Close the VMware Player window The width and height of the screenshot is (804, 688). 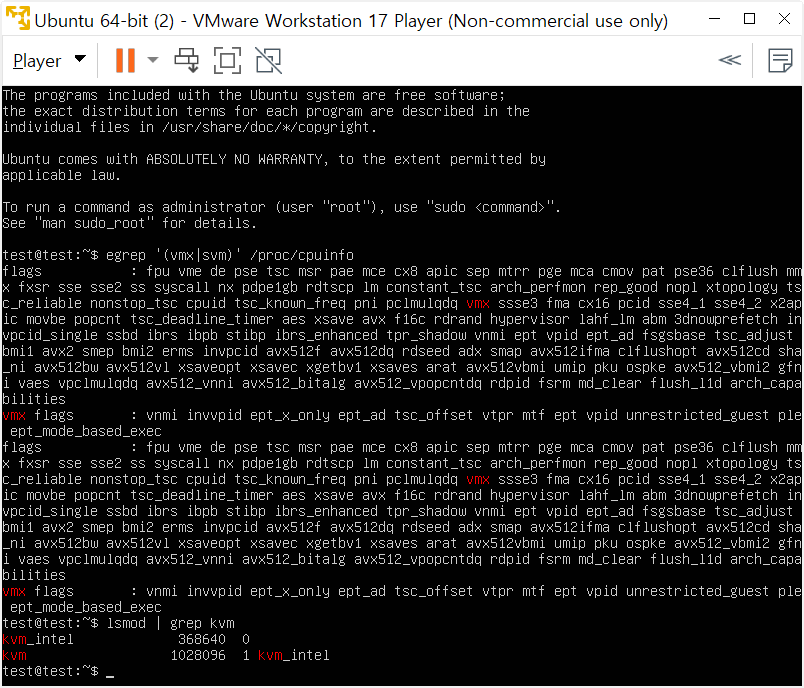click(x=784, y=19)
